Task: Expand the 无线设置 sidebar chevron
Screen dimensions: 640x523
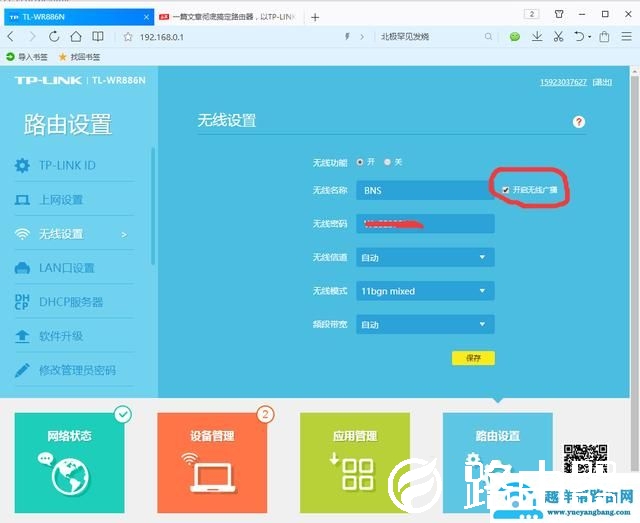Action: pyautogui.click(x=124, y=235)
